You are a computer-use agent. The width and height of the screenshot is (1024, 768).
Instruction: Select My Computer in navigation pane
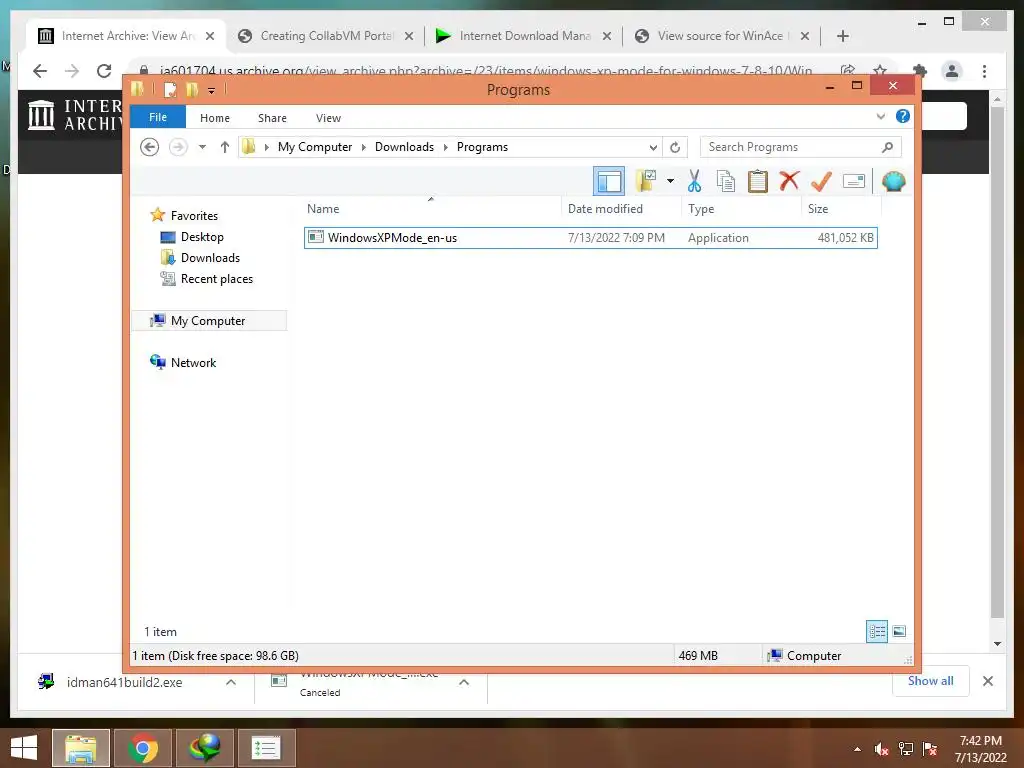pyautogui.click(x=208, y=321)
